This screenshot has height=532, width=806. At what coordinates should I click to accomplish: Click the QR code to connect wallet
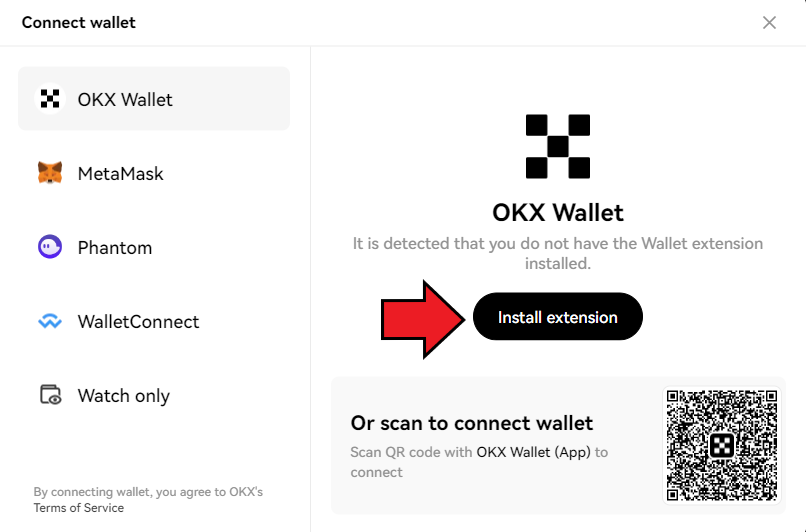click(722, 446)
